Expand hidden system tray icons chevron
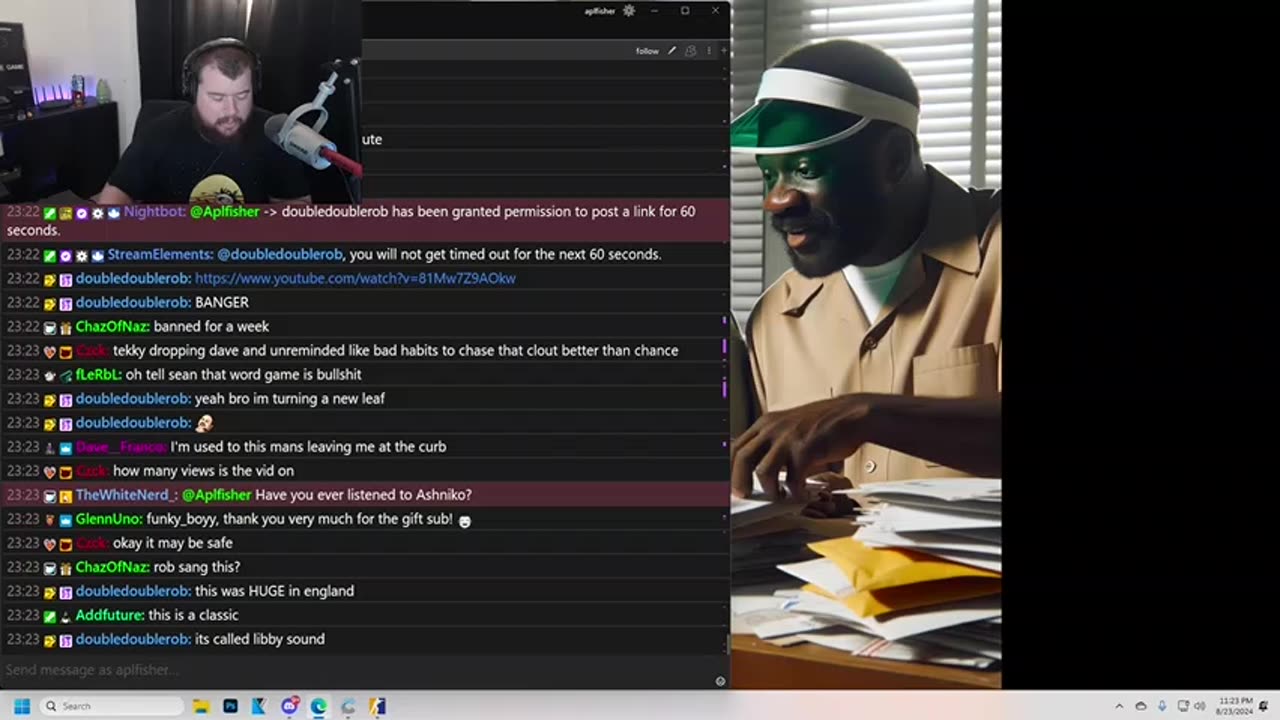1280x720 pixels. point(1119,706)
